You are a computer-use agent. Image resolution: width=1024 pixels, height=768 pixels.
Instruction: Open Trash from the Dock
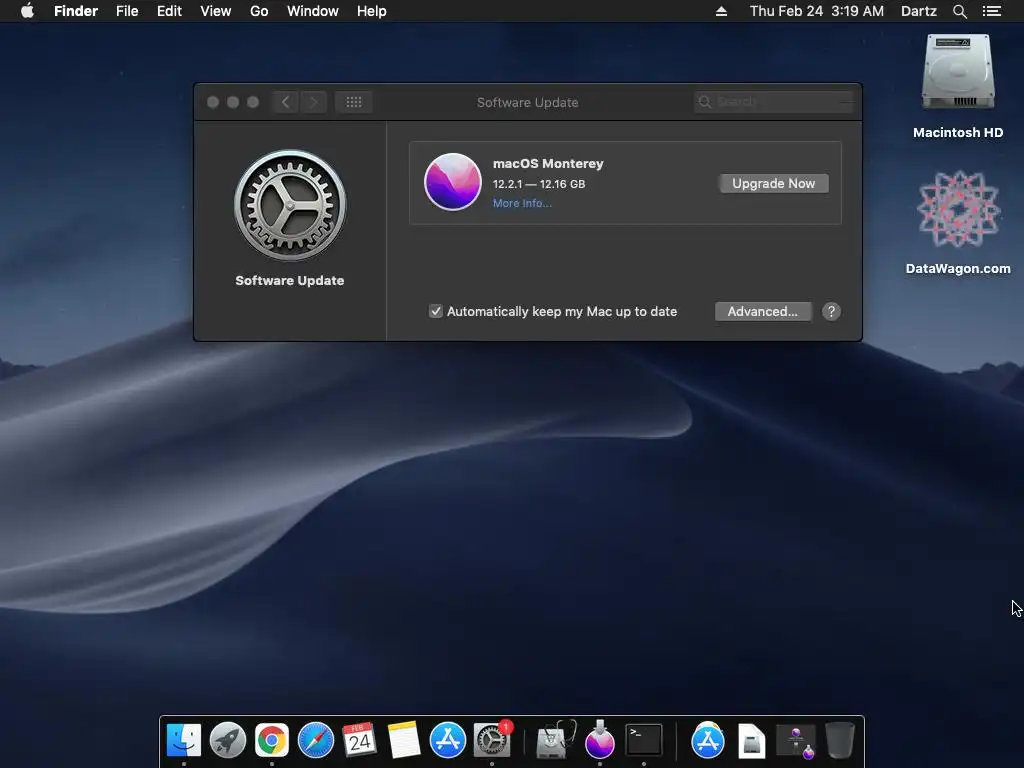point(840,740)
